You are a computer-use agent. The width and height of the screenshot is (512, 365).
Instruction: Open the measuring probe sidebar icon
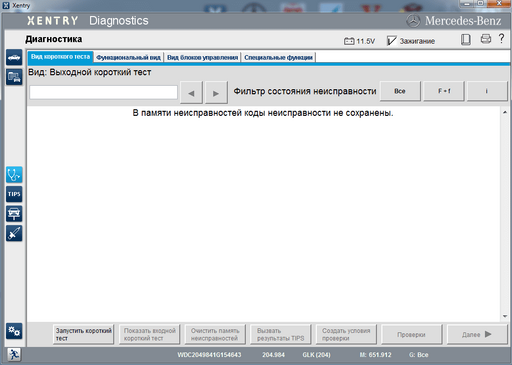(x=14, y=233)
